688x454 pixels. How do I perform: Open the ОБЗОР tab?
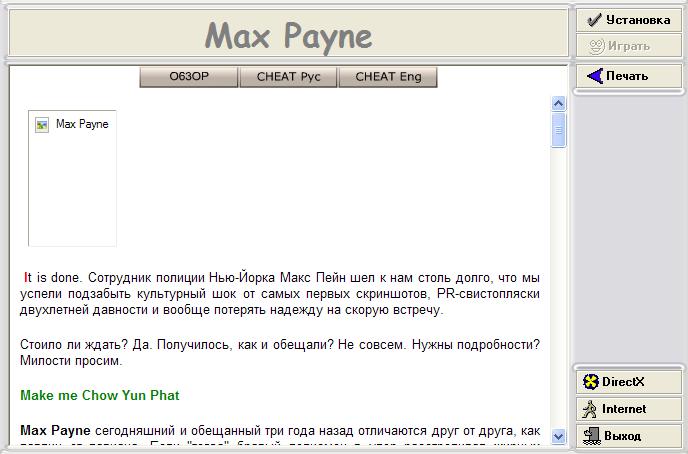(189, 77)
